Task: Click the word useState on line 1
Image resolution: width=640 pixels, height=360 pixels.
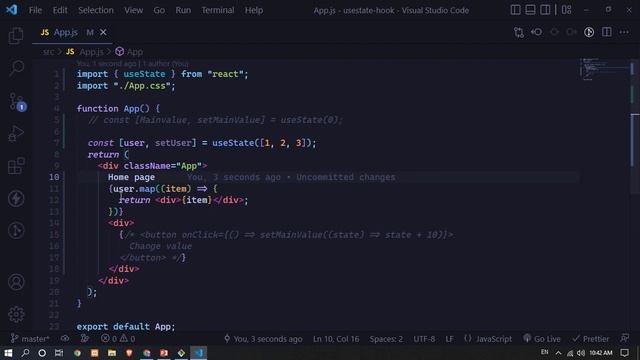Action: tap(144, 74)
